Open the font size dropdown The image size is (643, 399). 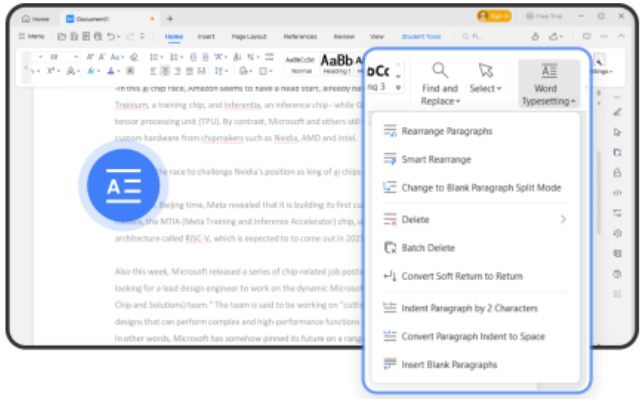75,57
